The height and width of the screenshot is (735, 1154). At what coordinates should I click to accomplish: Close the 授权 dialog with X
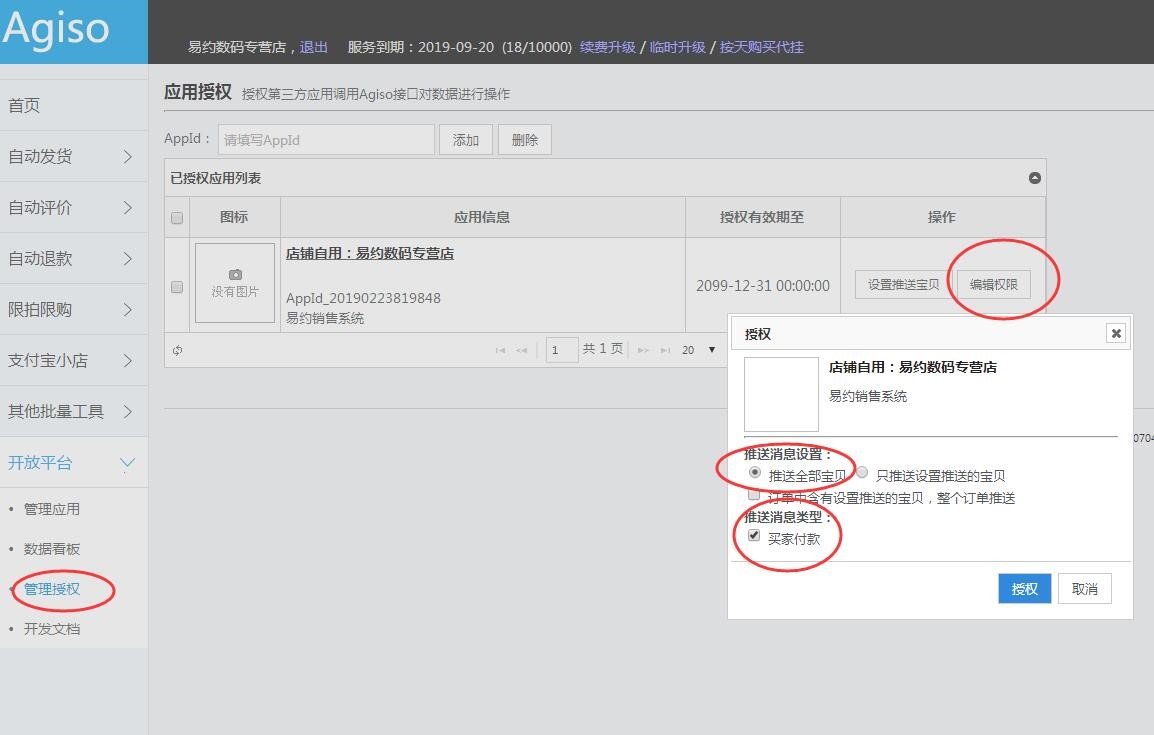(1116, 334)
